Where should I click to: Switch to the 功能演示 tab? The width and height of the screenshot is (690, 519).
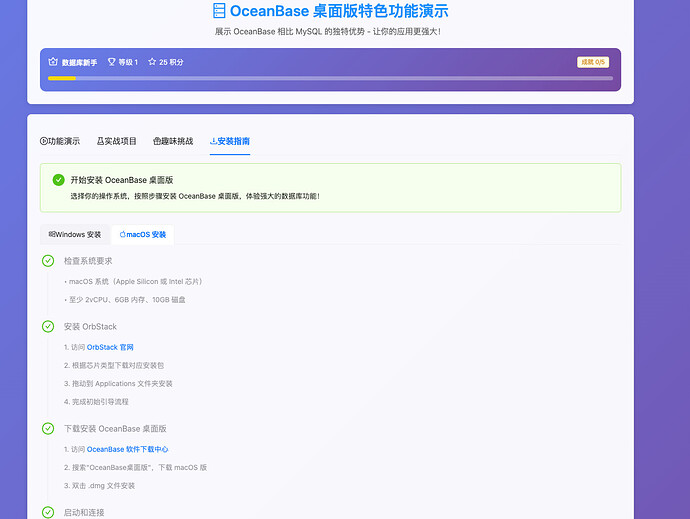click(60, 141)
